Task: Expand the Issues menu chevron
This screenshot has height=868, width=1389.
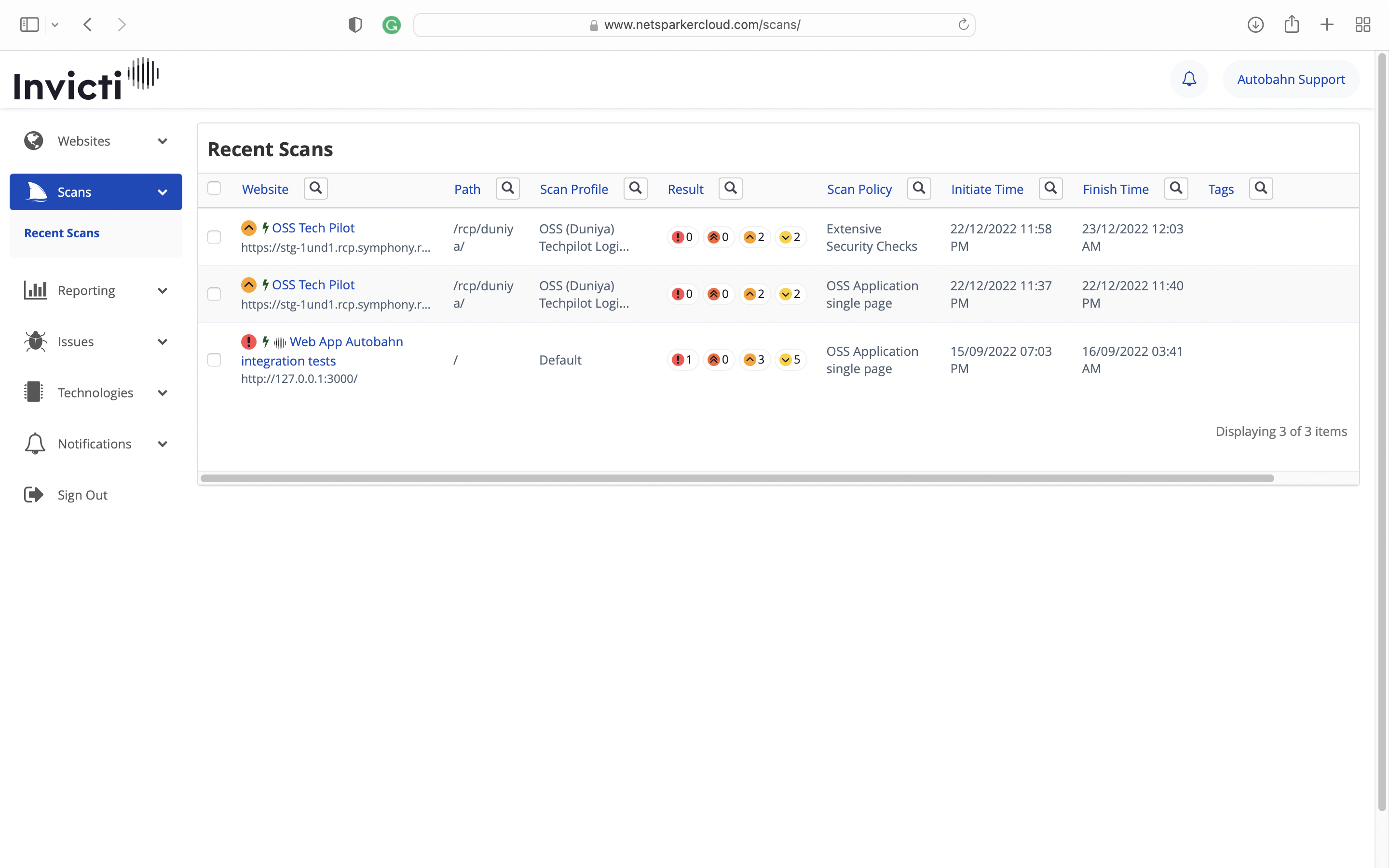Action: (x=163, y=341)
